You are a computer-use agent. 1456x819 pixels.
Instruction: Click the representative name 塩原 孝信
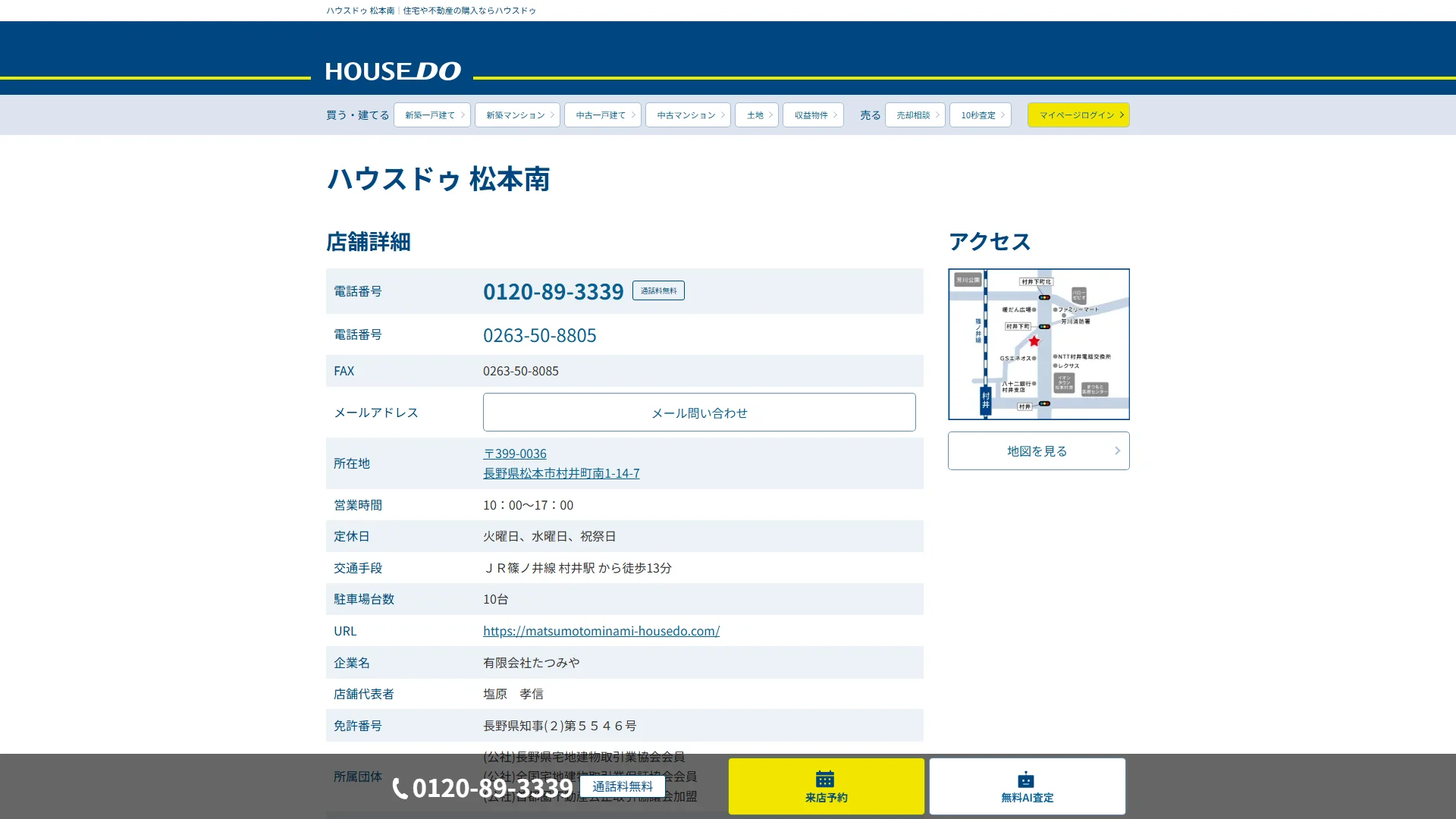click(513, 694)
